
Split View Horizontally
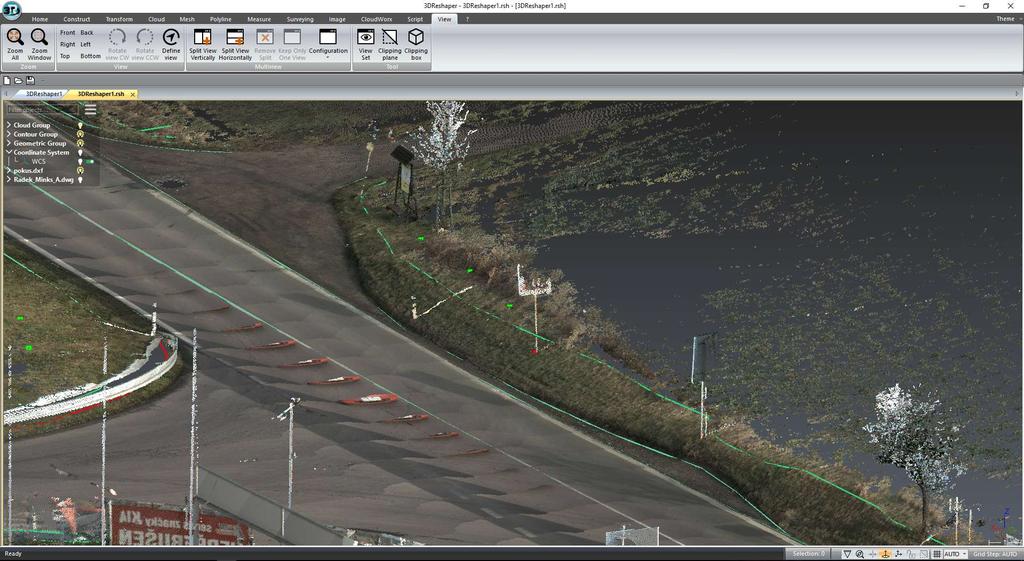click(235, 44)
